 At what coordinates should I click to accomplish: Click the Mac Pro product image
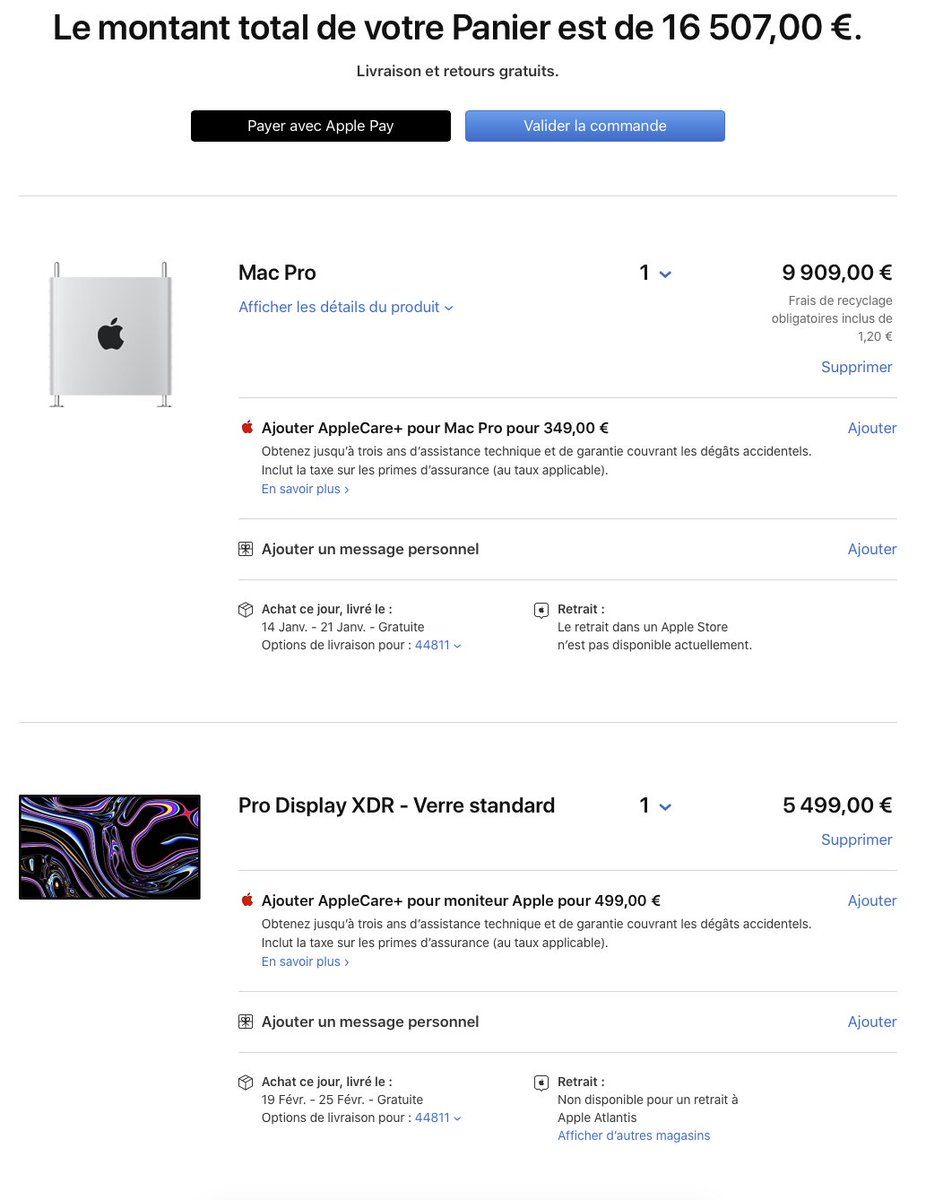[110, 334]
